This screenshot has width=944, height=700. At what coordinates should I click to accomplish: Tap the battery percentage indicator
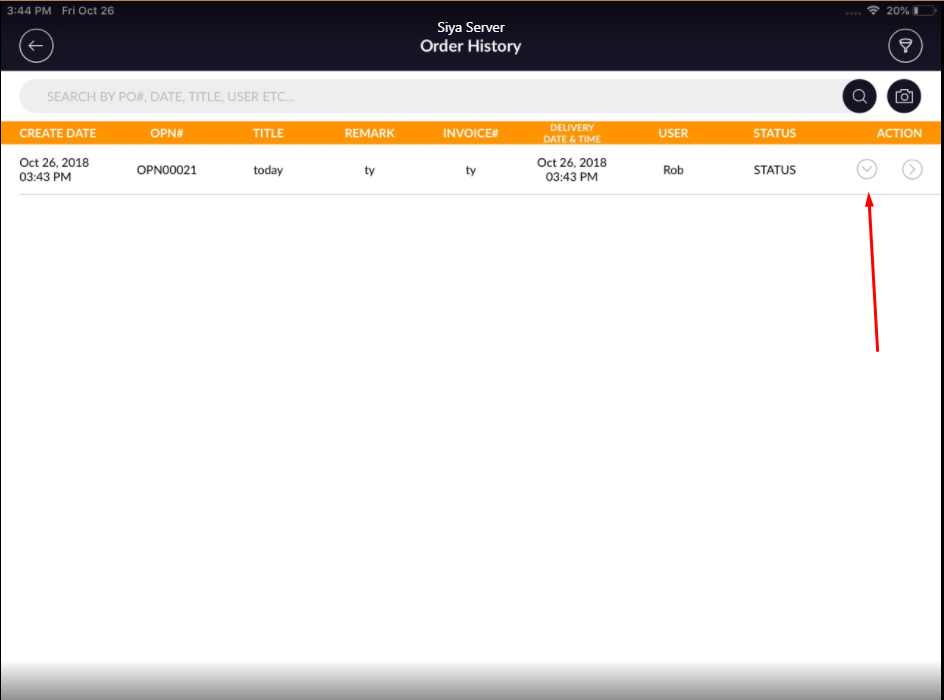[x=897, y=10]
